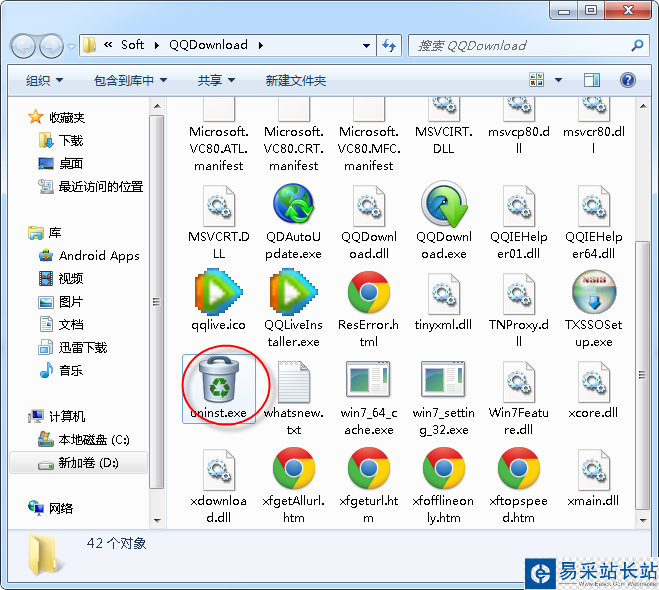The height and width of the screenshot is (590, 659).
Task: Expand the view options dropdown arrow
Action: [558, 80]
